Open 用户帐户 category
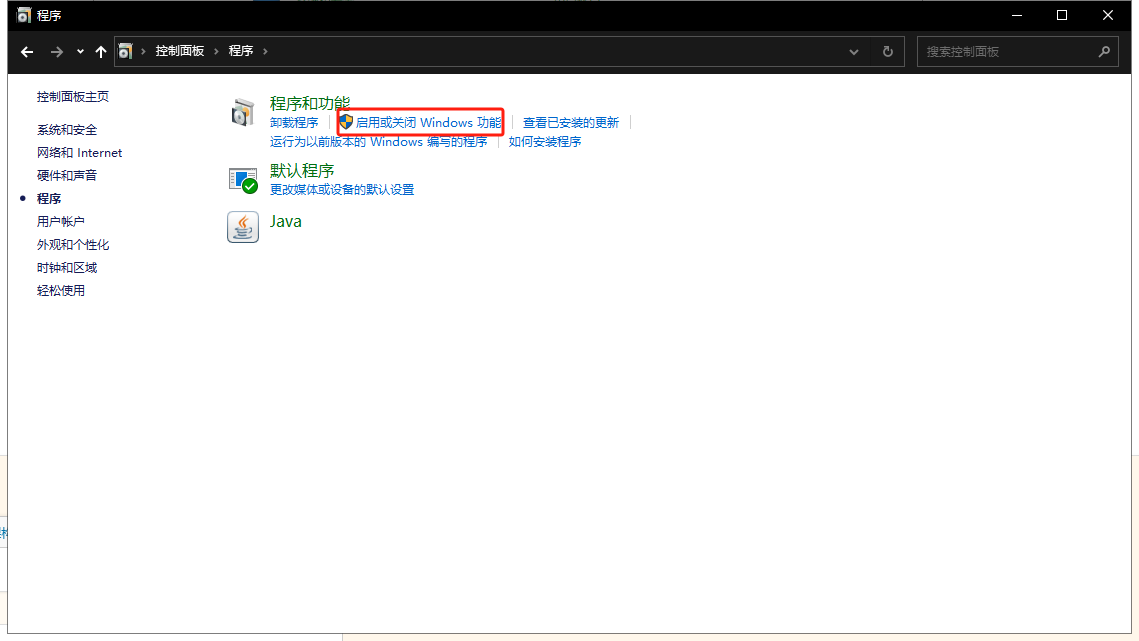The image size is (1139, 641). (60, 222)
